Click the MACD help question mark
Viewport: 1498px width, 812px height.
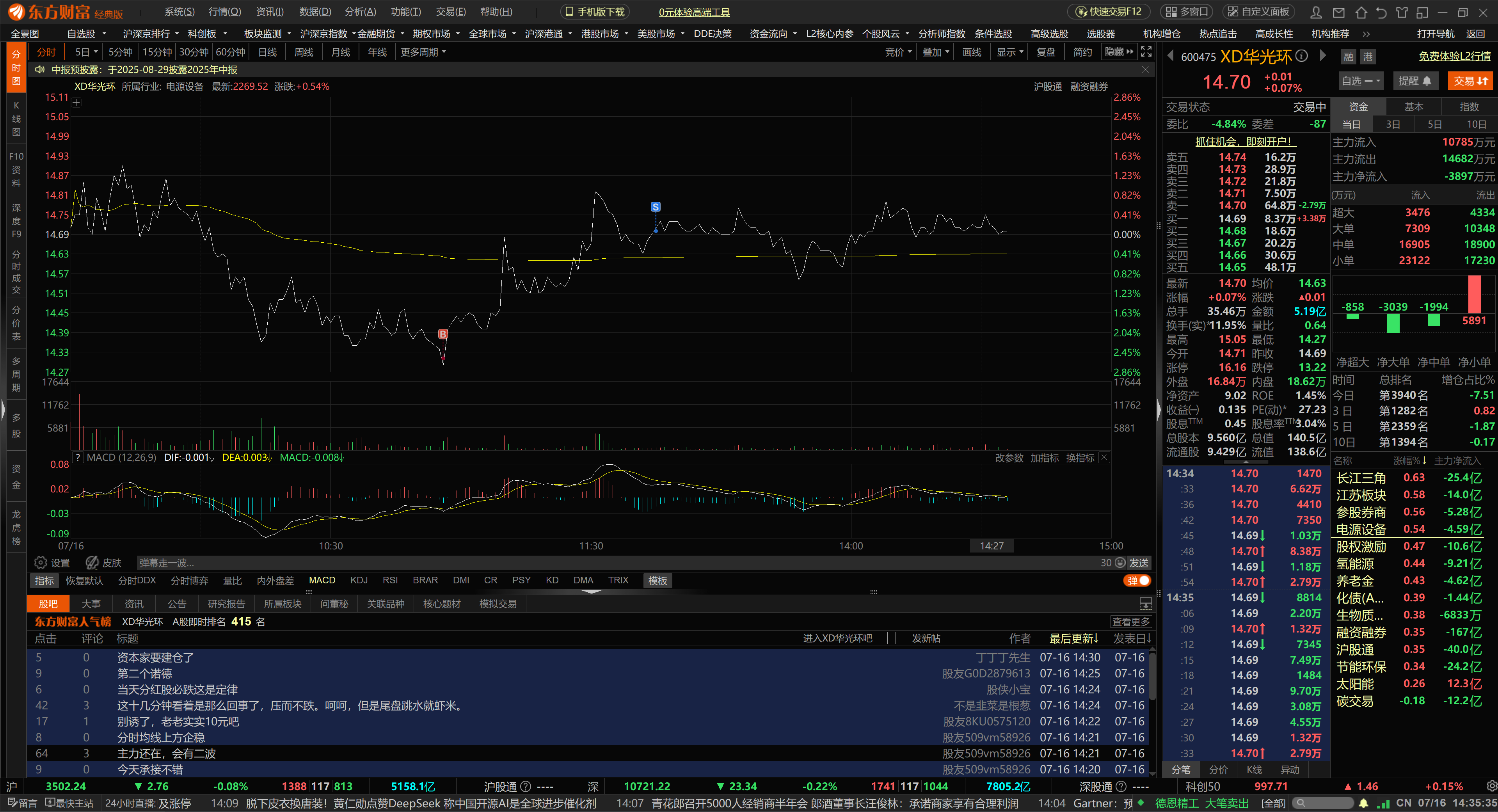coord(77,458)
